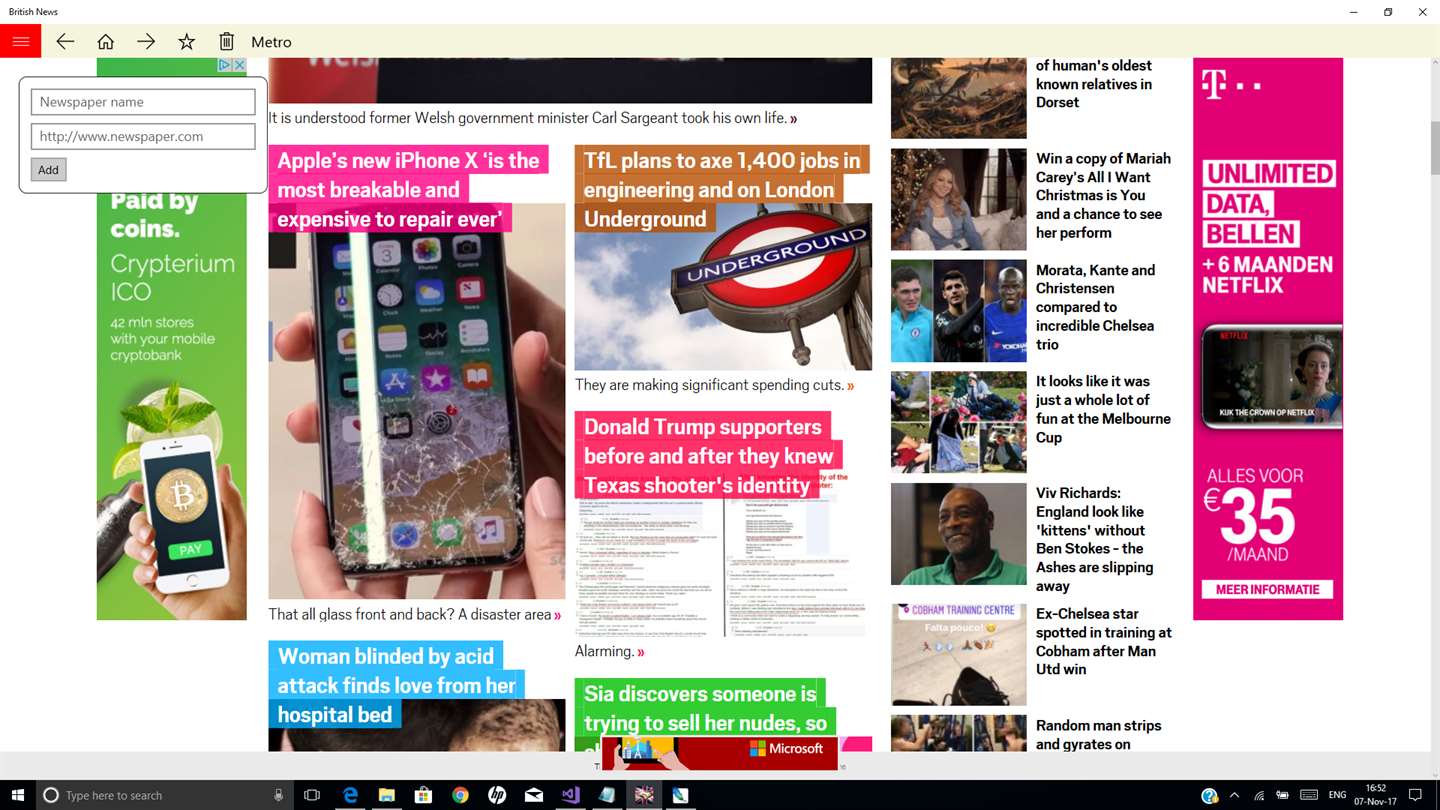This screenshot has height=810, width=1440.
Task: Go forward with the right arrow
Action: click(146, 41)
